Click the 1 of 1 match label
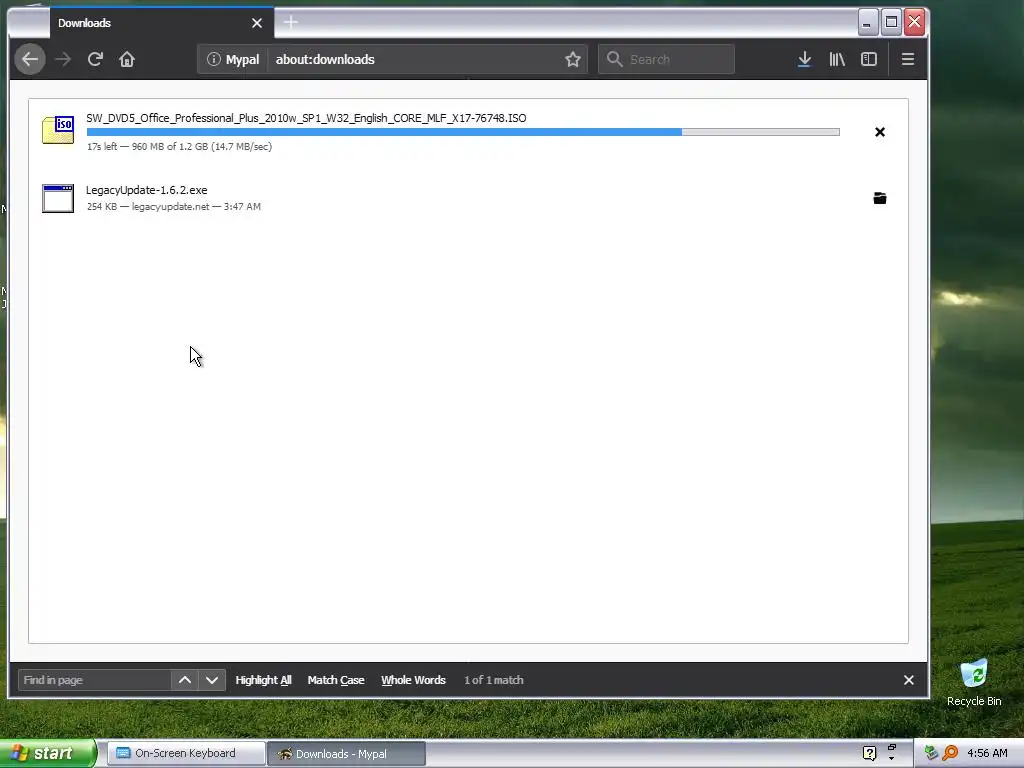 pyautogui.click(x=494, y=680)
